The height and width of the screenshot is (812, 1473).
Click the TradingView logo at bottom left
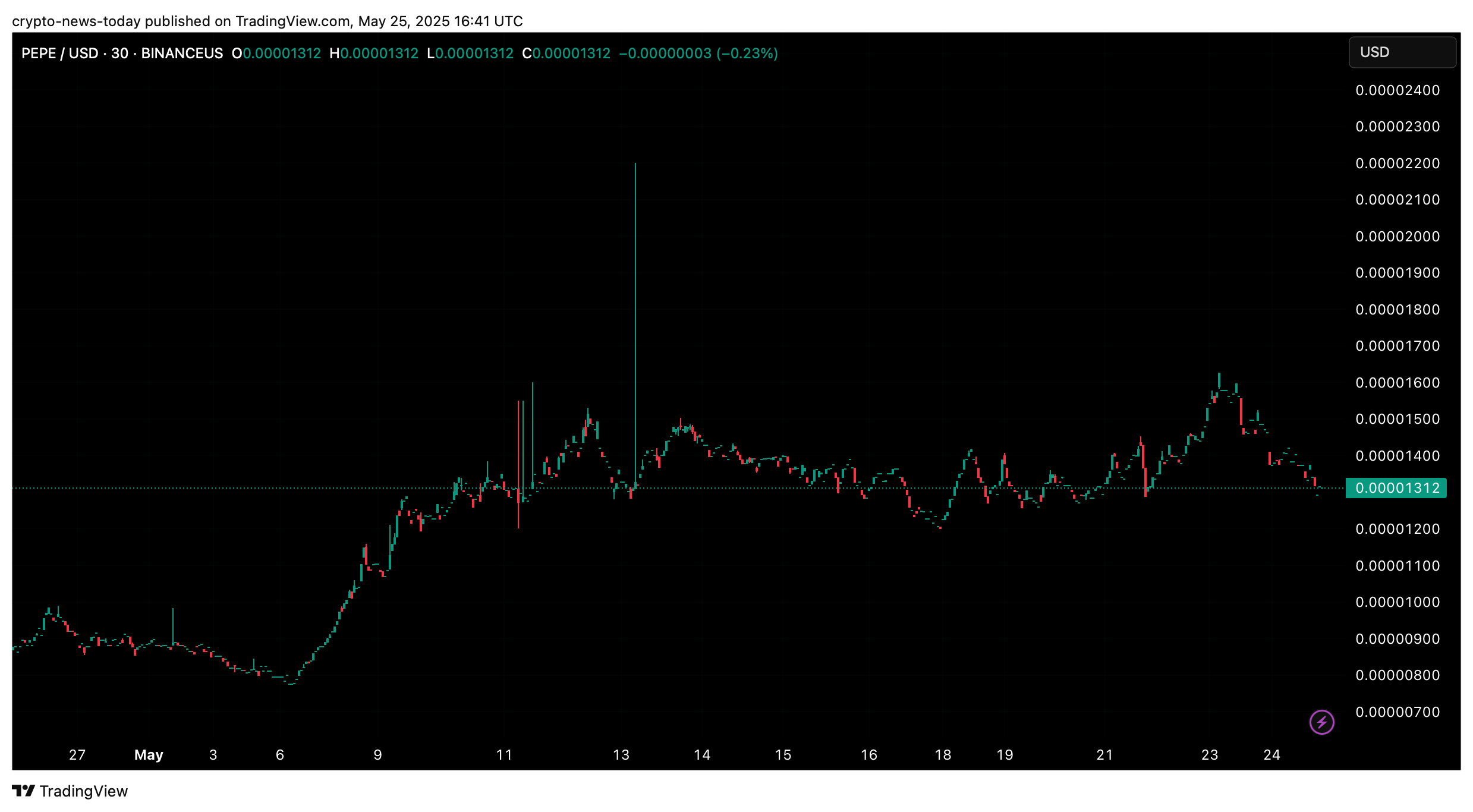70,791
